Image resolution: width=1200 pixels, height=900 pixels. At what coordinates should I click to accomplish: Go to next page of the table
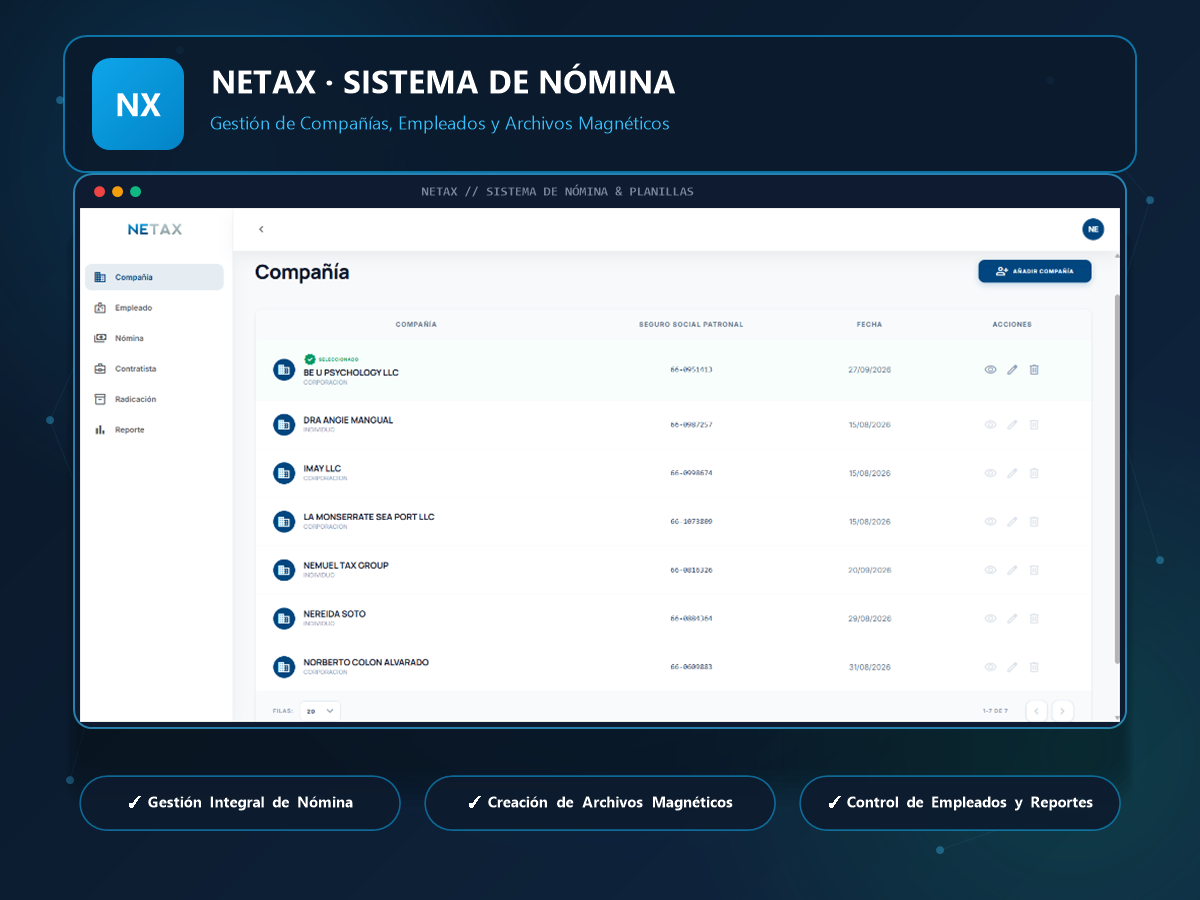(x=1063, y=711)
